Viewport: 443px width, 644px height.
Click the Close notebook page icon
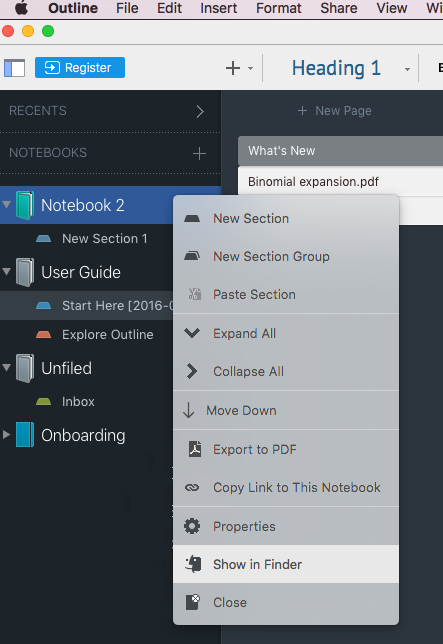(193, 602)
